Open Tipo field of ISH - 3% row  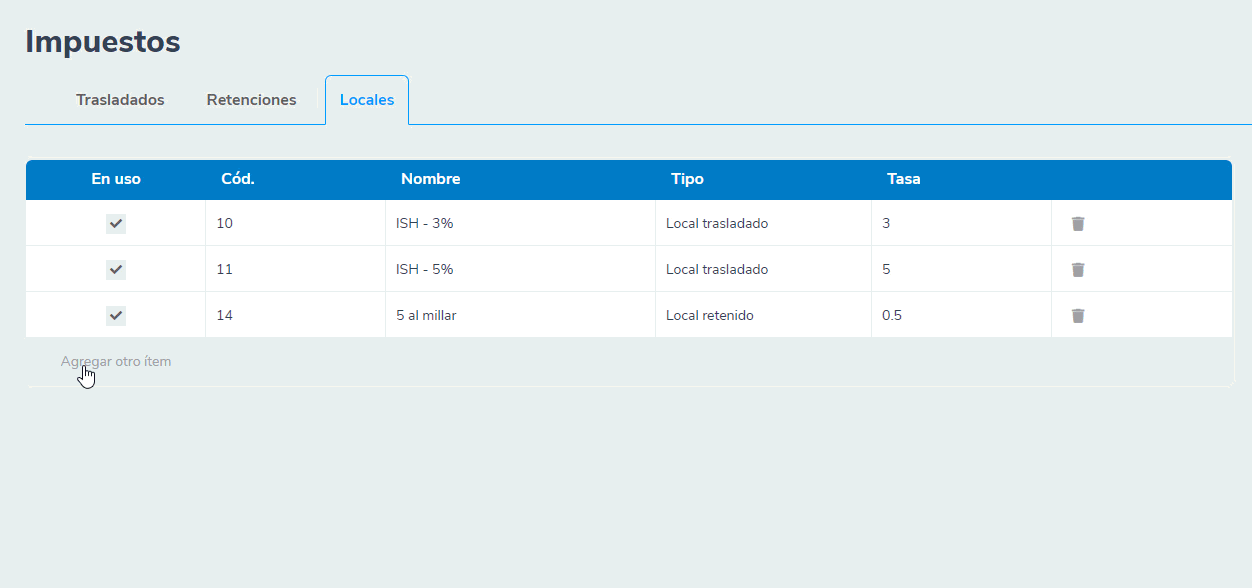[x=762, y=224]
